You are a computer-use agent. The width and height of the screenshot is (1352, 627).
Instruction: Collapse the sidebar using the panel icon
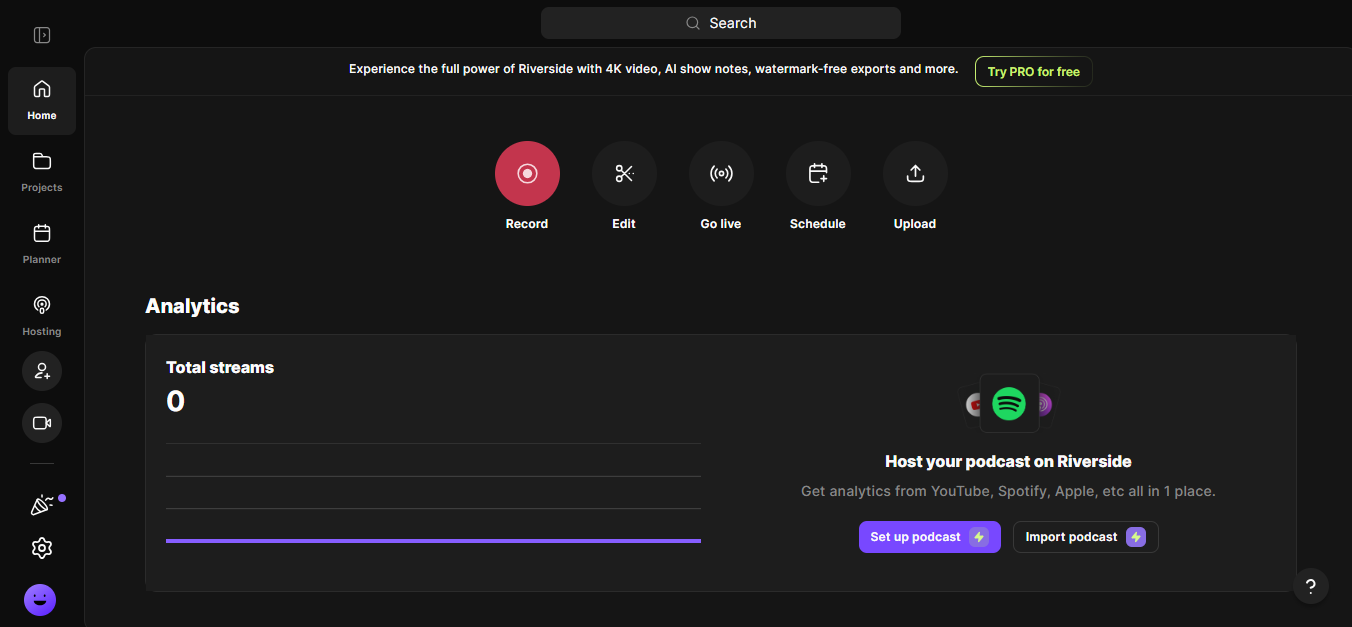coord(42,35)
